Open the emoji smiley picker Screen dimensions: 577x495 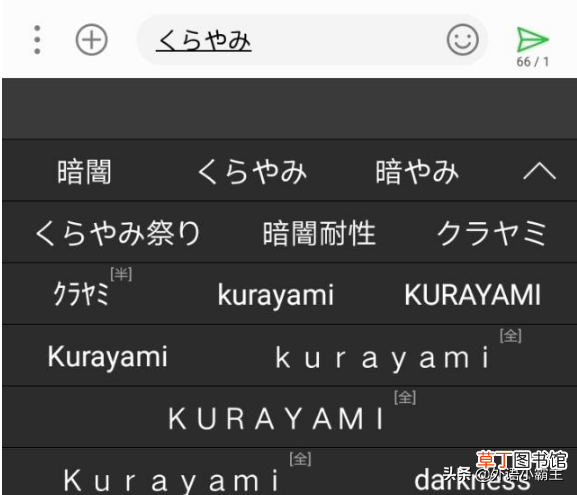tap(463, 40)
